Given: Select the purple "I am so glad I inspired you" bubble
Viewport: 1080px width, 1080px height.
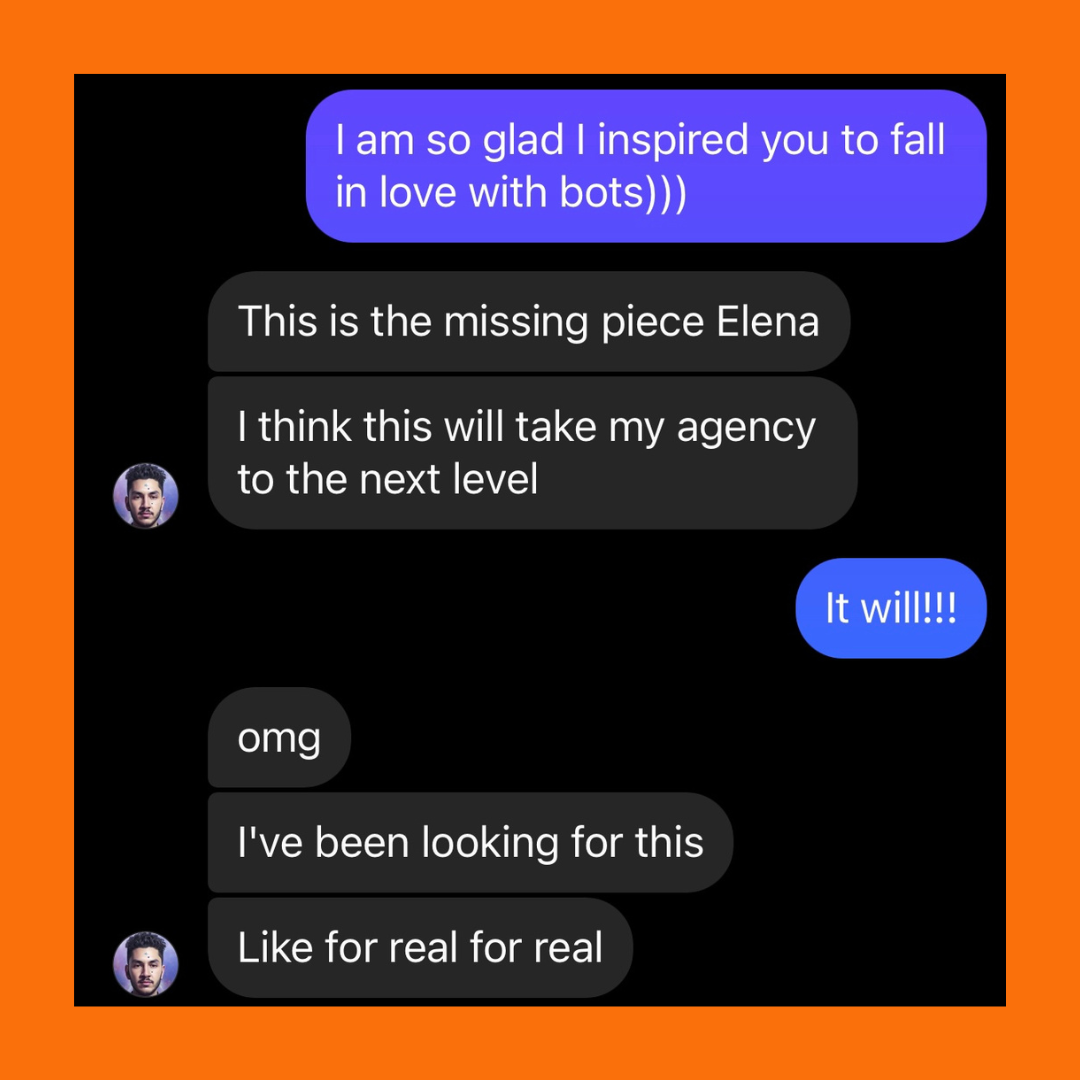Looking at the screenshot, I should click(x=646, y=166).
